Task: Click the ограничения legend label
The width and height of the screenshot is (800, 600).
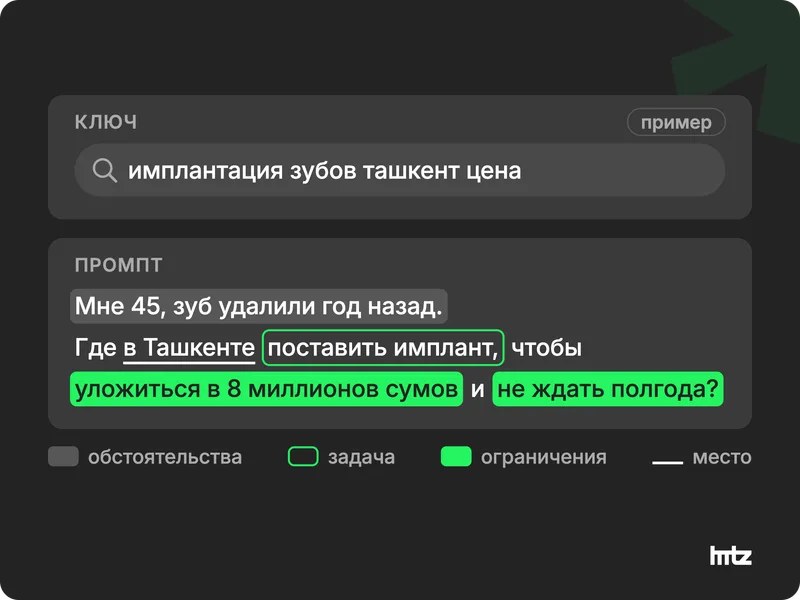Action: coord(544,457)
